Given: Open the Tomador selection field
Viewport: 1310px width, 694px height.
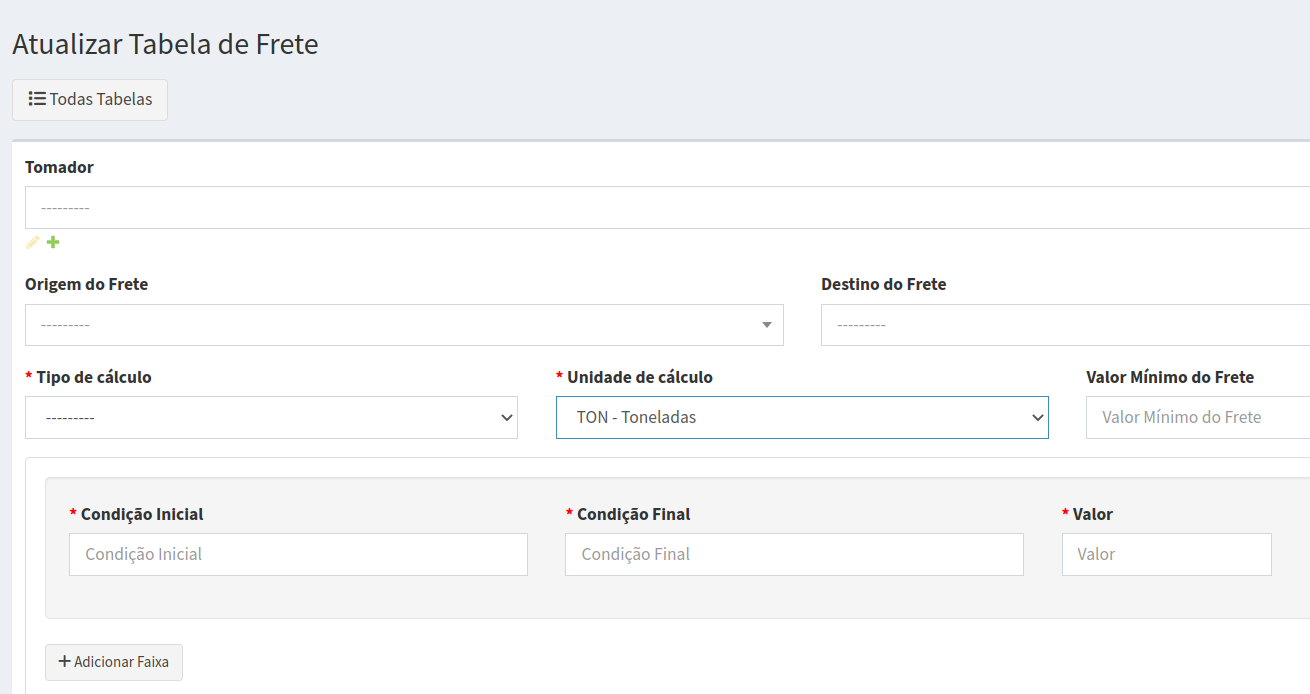Looking at the screenshot, I should pyautogui.click(x=660, y=208).
